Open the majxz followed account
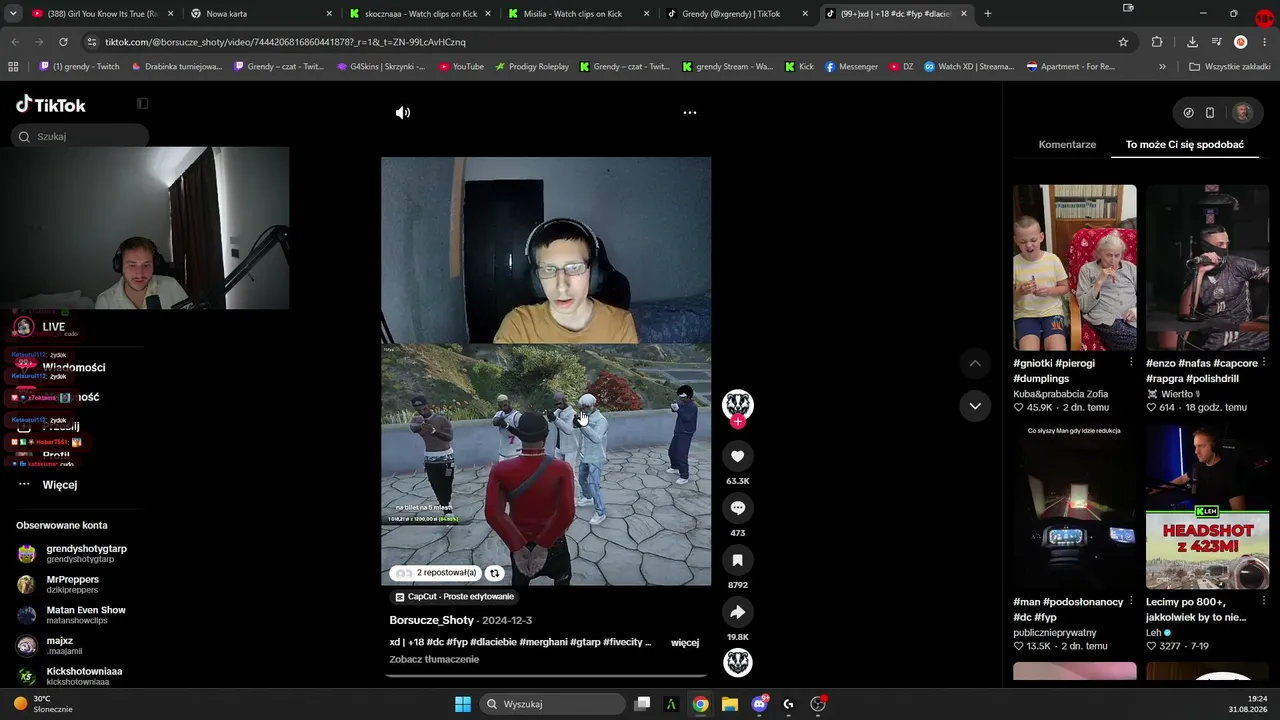Viewport: 1280px width, 720px height. (50, 646)
